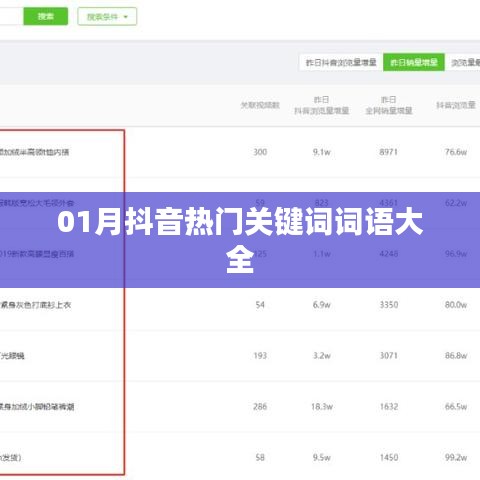Switch to 昨日抖音浏览量增量 sort tab

341,62
